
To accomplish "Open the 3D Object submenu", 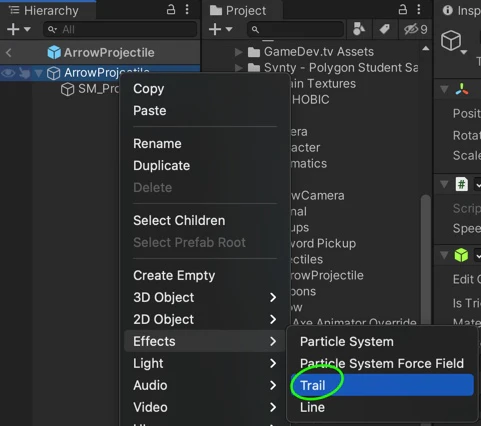I will pos(205,297).
